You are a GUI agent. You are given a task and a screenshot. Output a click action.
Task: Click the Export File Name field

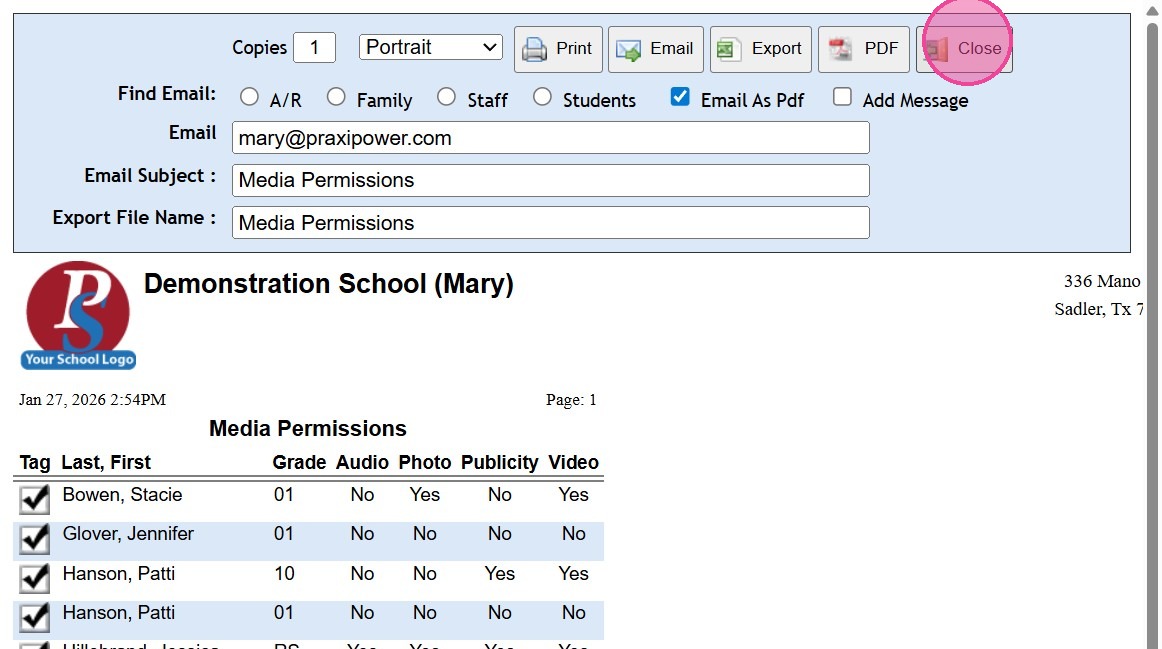(x=550, y=223)
